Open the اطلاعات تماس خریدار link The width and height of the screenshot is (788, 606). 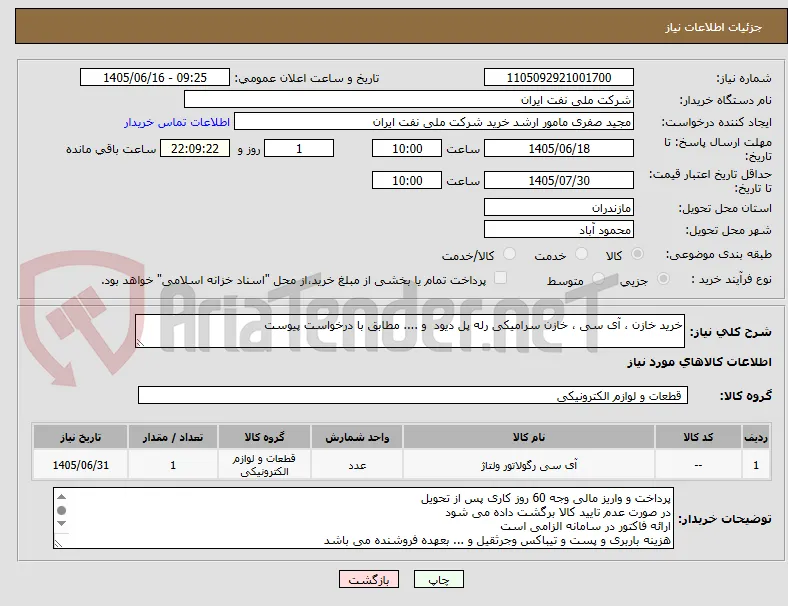(x=177, y=122)
